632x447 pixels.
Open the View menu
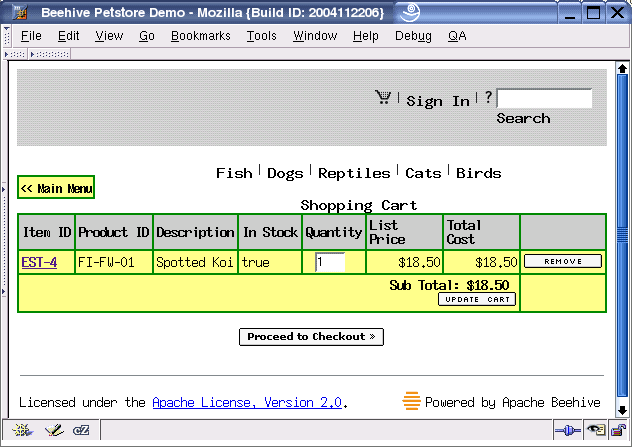109,36
